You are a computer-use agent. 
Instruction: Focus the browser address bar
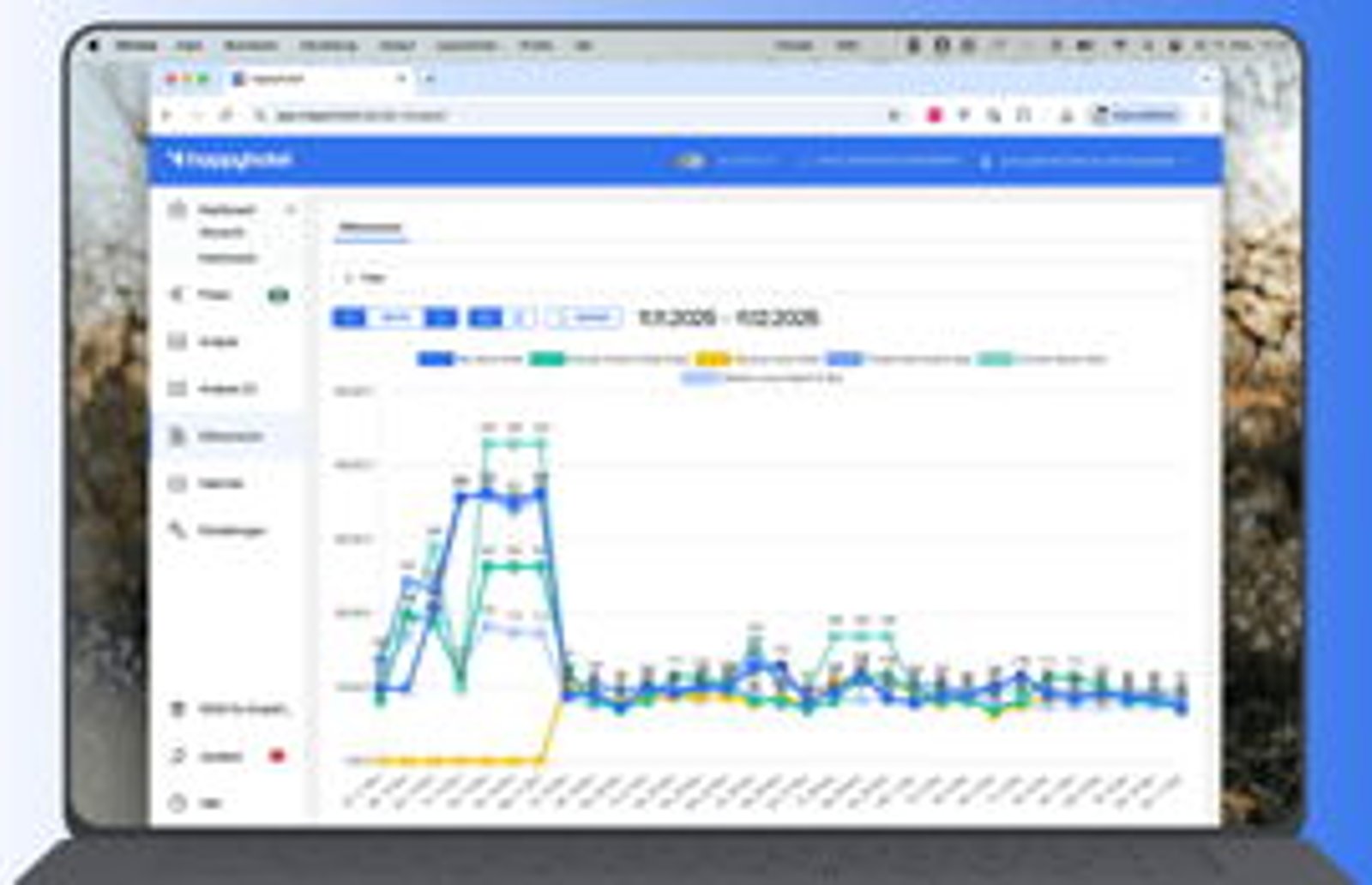tap(575, 115)
